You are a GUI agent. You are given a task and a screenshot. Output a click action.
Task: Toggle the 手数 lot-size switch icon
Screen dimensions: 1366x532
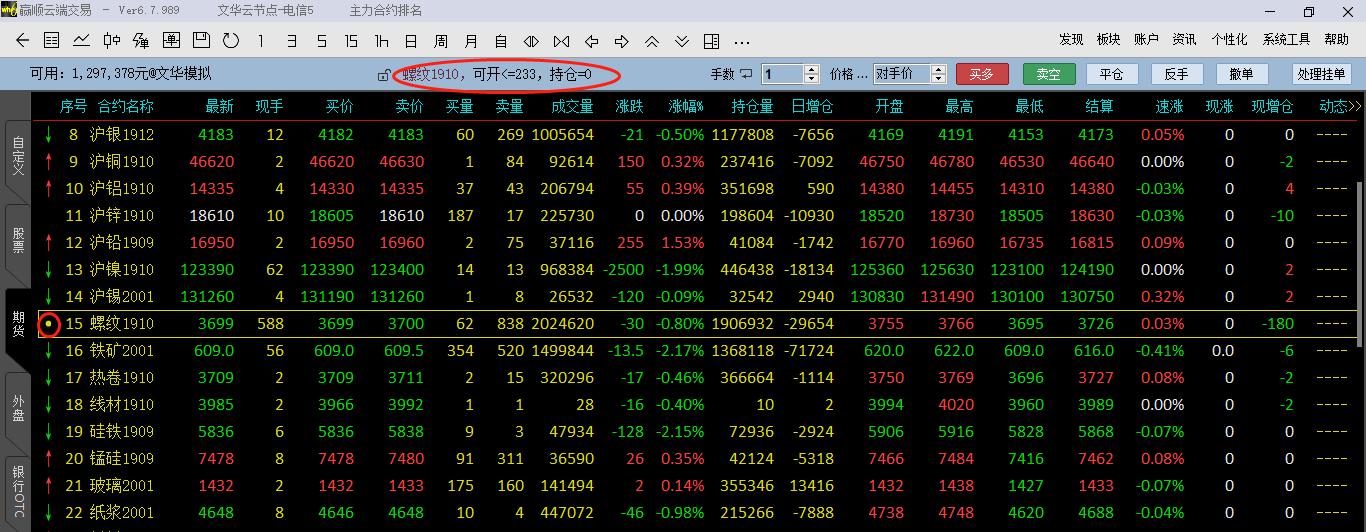click(x=746, y=74)
